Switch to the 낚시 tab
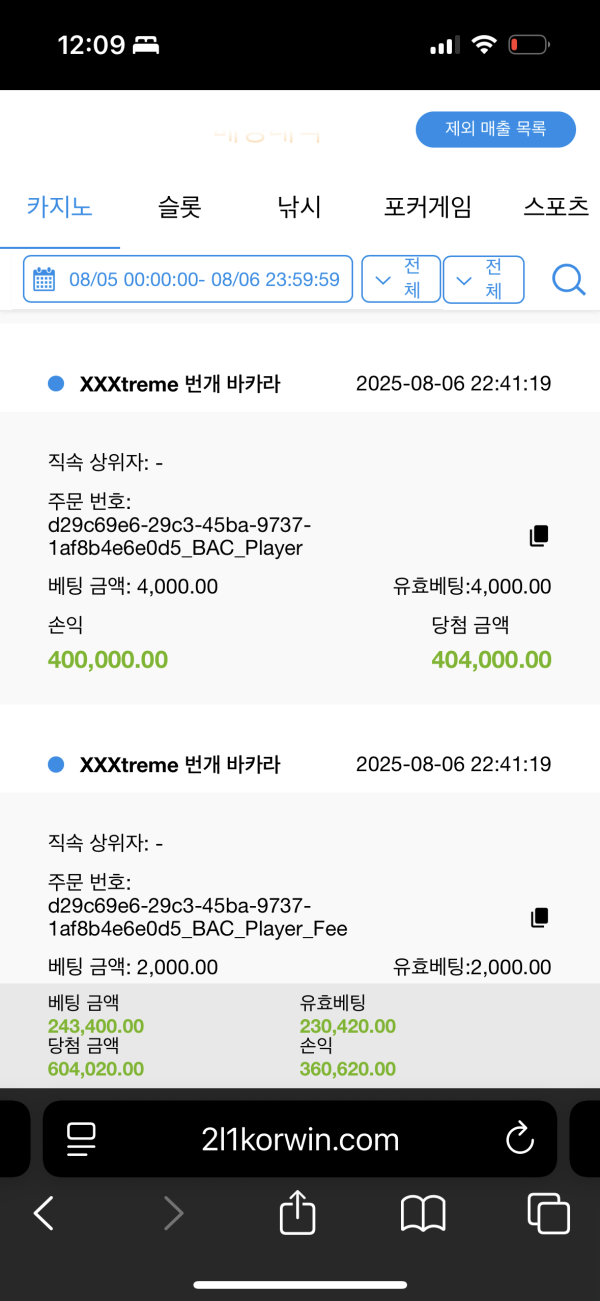The width and height of the screenshot is (600, 1301). click(x=299, y=207)
